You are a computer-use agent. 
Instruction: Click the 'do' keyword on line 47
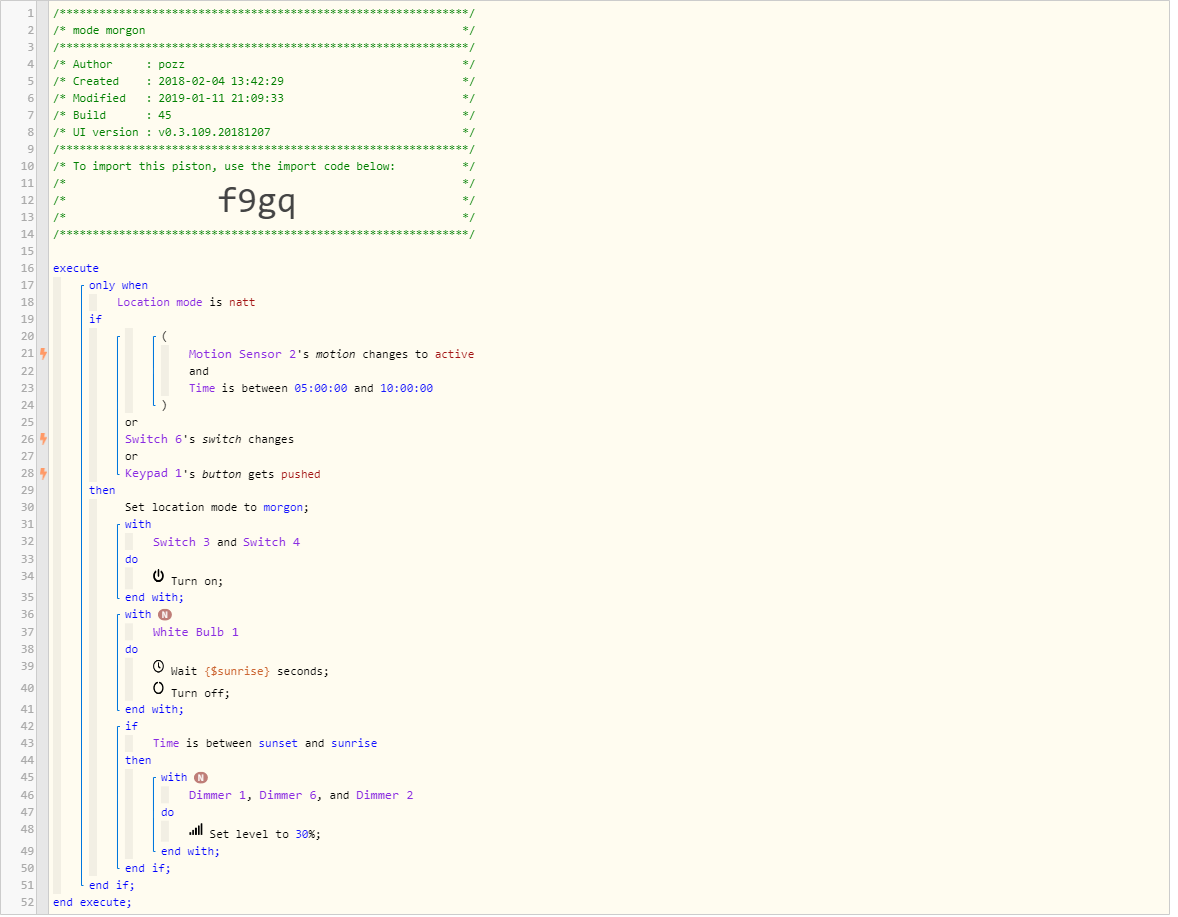(168, 813)
